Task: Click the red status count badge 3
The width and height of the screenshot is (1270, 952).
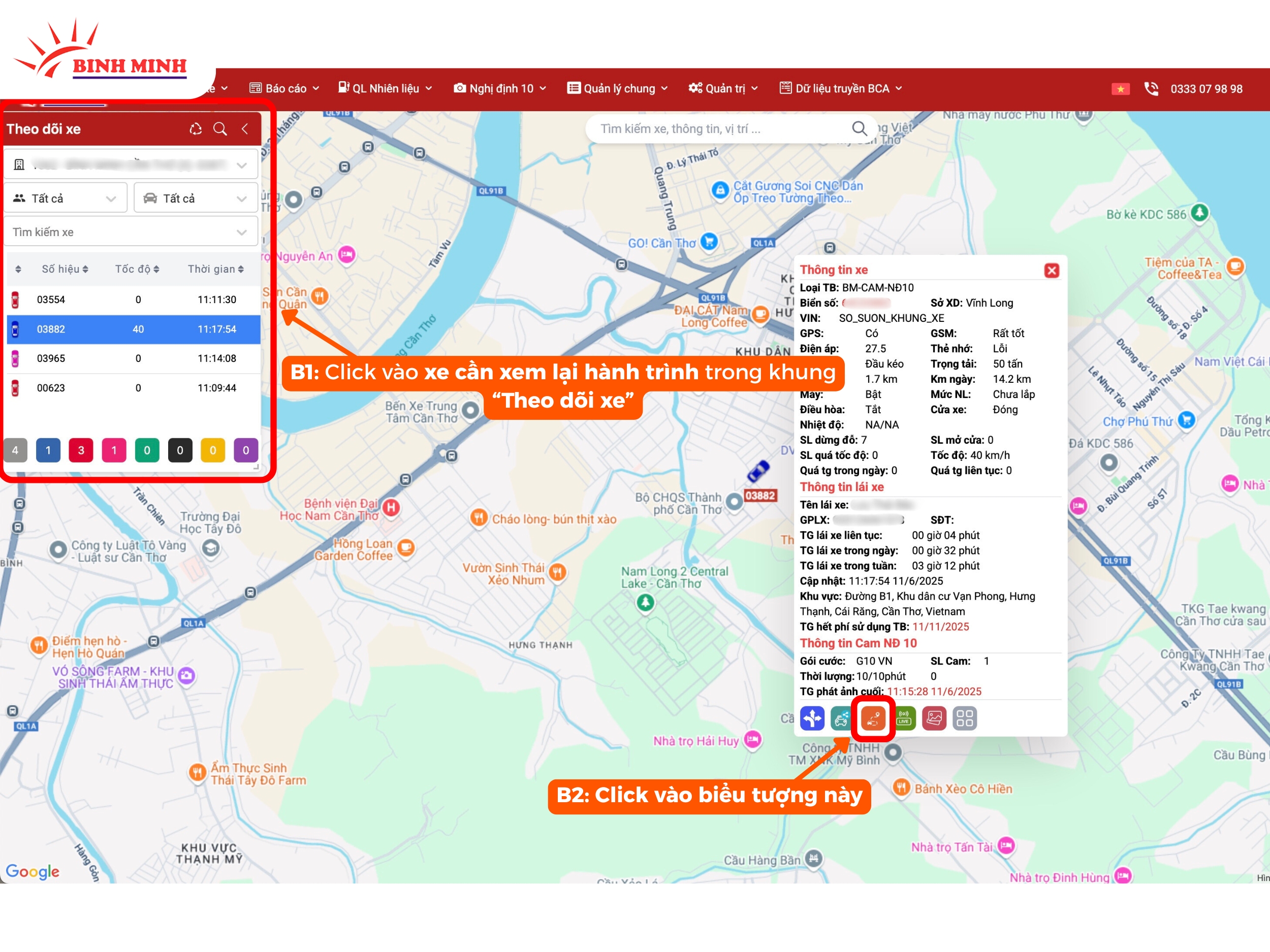Action: click(81, 450)
